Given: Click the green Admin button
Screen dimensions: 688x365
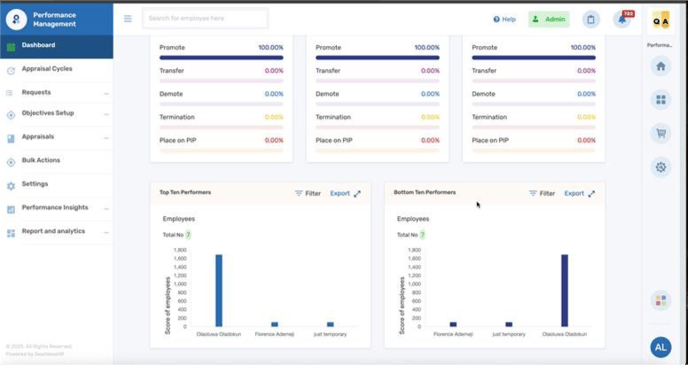Looking at the screenshot, I should click(x=549, y=19).
